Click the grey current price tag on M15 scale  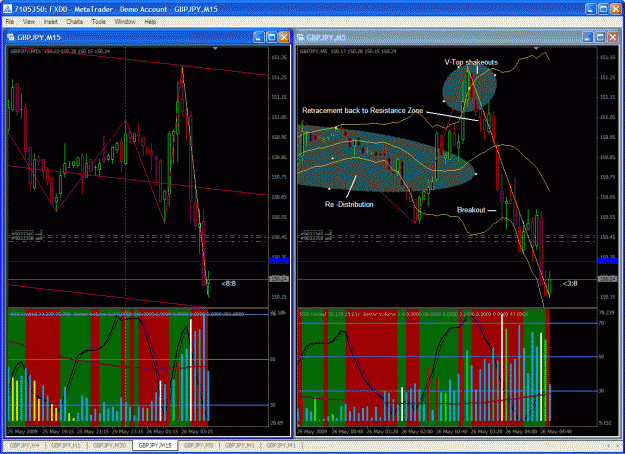pyautogui.click(x=279, y=279)
